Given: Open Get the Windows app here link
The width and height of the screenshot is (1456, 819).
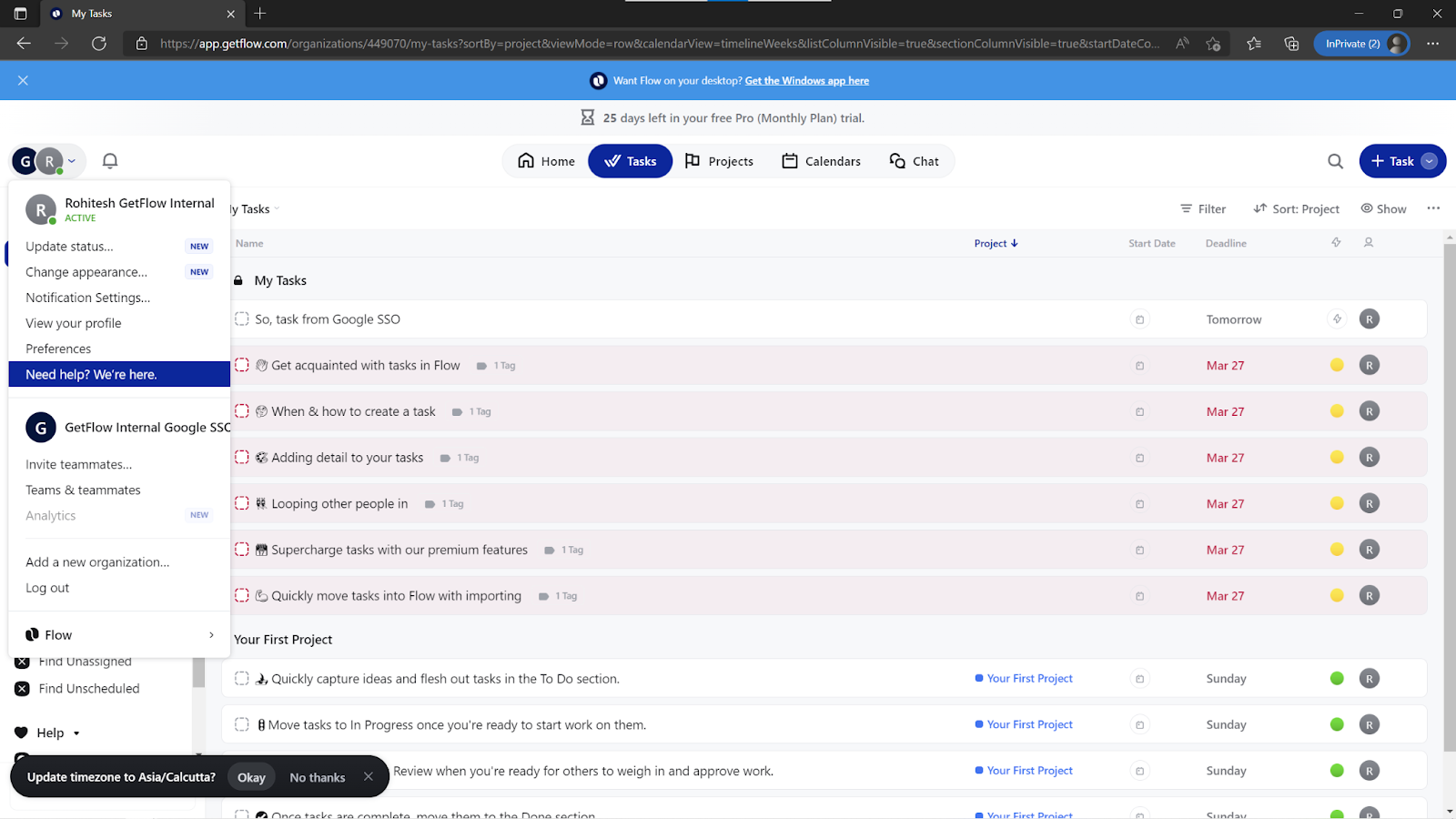Looking at the screenshot, I should pyautogui.click(x=806, y=81).
